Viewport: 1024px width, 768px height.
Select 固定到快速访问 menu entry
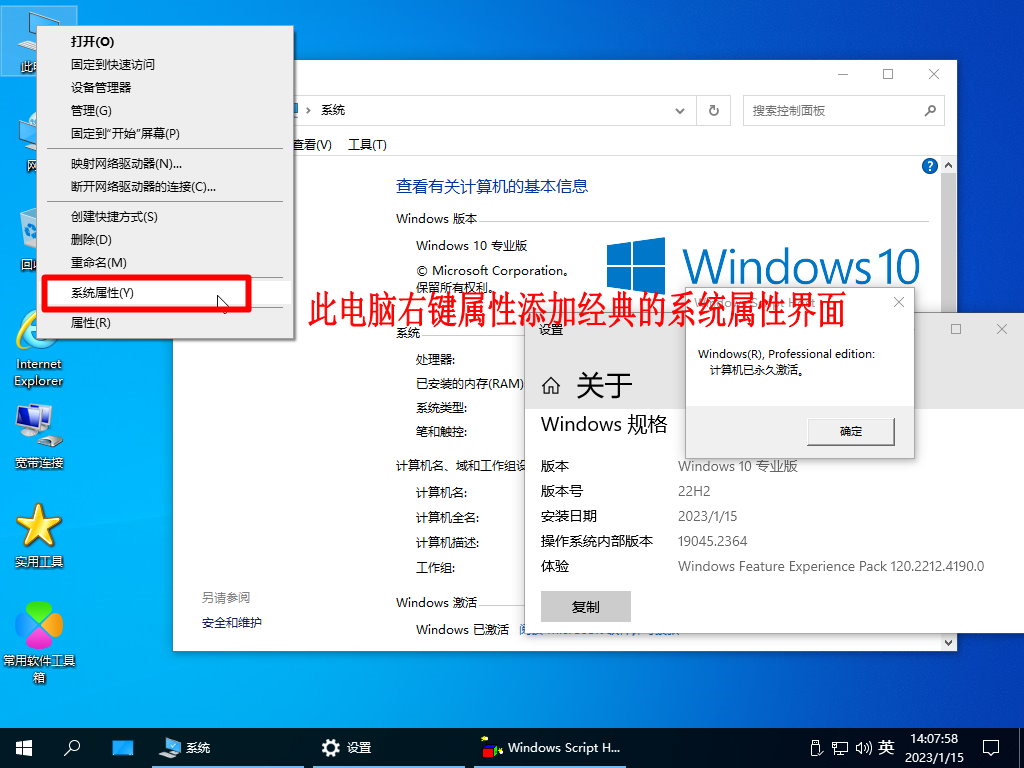click(165, 64)
